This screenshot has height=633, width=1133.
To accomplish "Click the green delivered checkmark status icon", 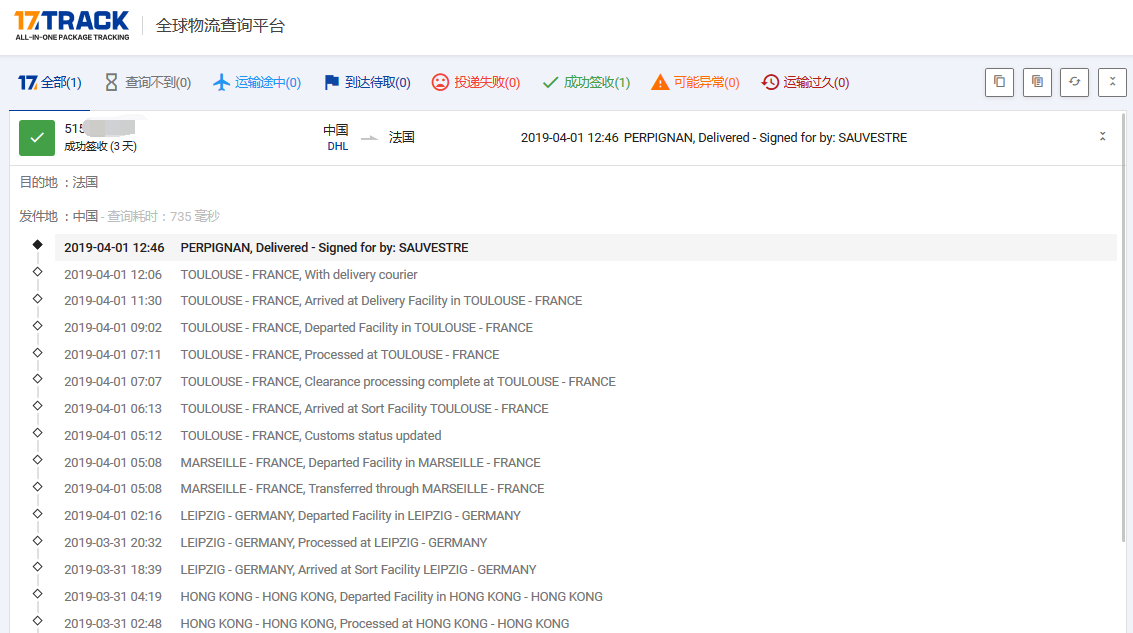I will pyautogui.click(x=37, y=138).
